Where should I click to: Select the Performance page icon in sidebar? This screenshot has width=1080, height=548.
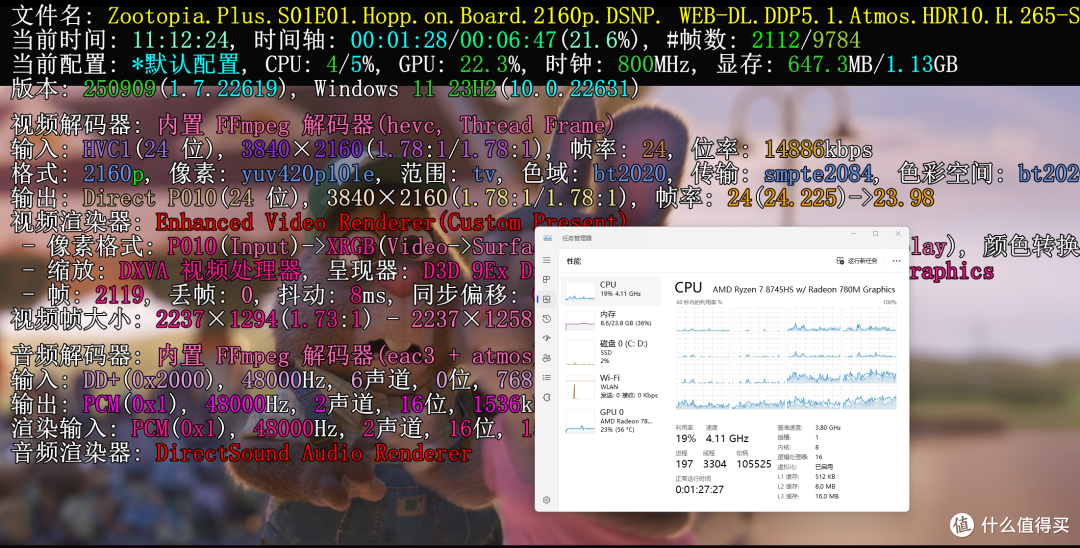coord(547,299)
